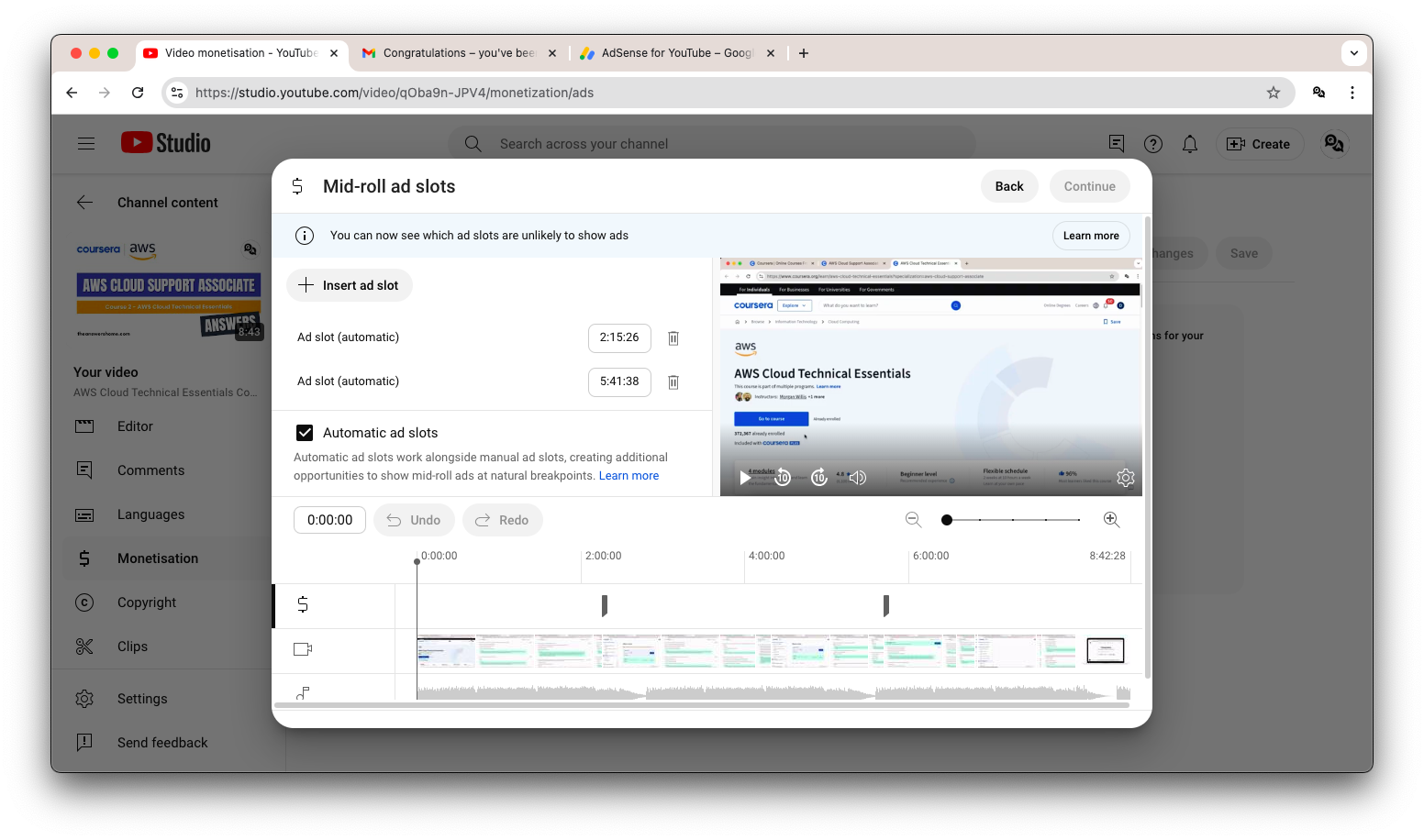The width and height of the screenshot is (1424, 840).
Task: Zoom in the timeline with plus magnifier
Action: tap(1111, 520)
